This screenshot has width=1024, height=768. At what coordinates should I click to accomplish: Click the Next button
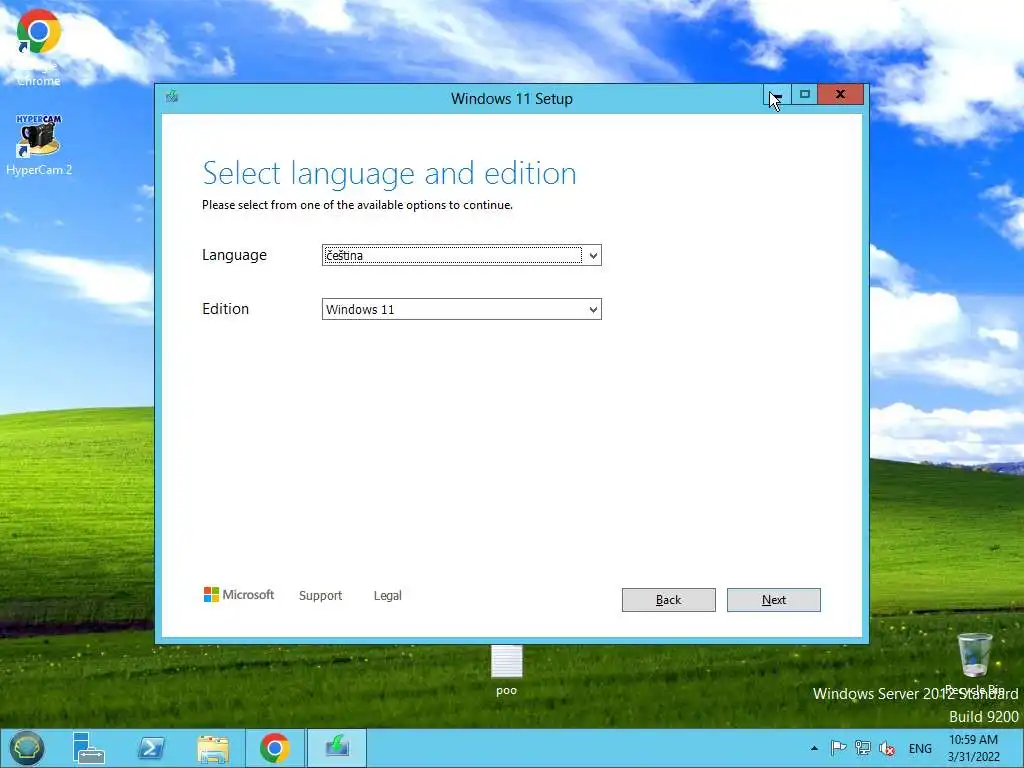coord(774,600)
